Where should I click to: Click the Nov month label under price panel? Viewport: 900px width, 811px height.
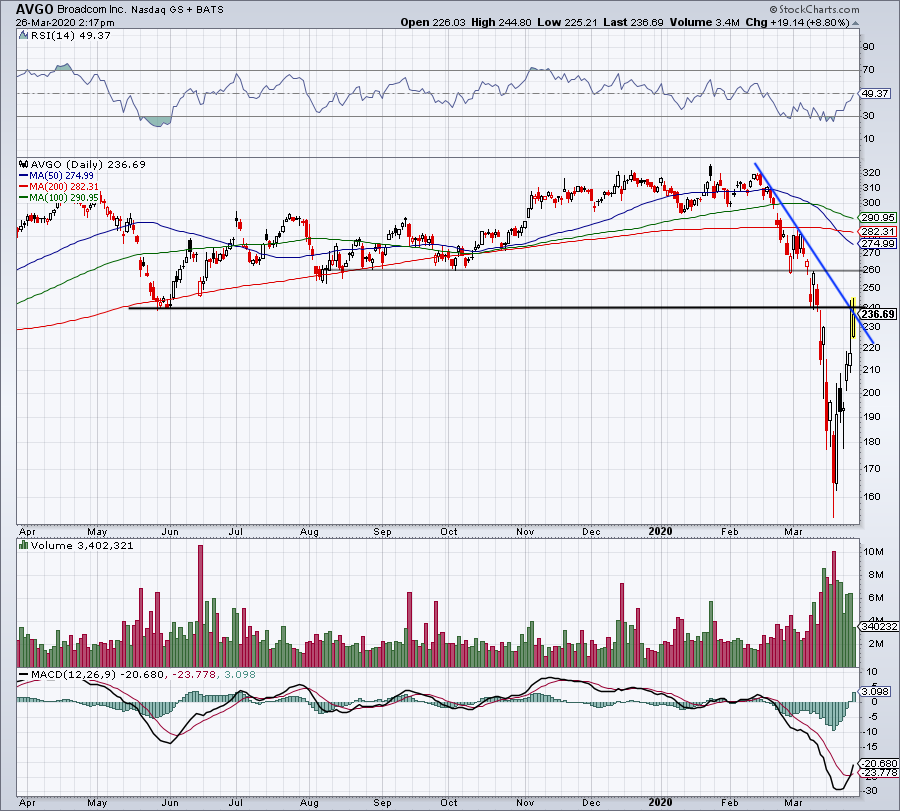pyautogui.click(x=525, y=531)
